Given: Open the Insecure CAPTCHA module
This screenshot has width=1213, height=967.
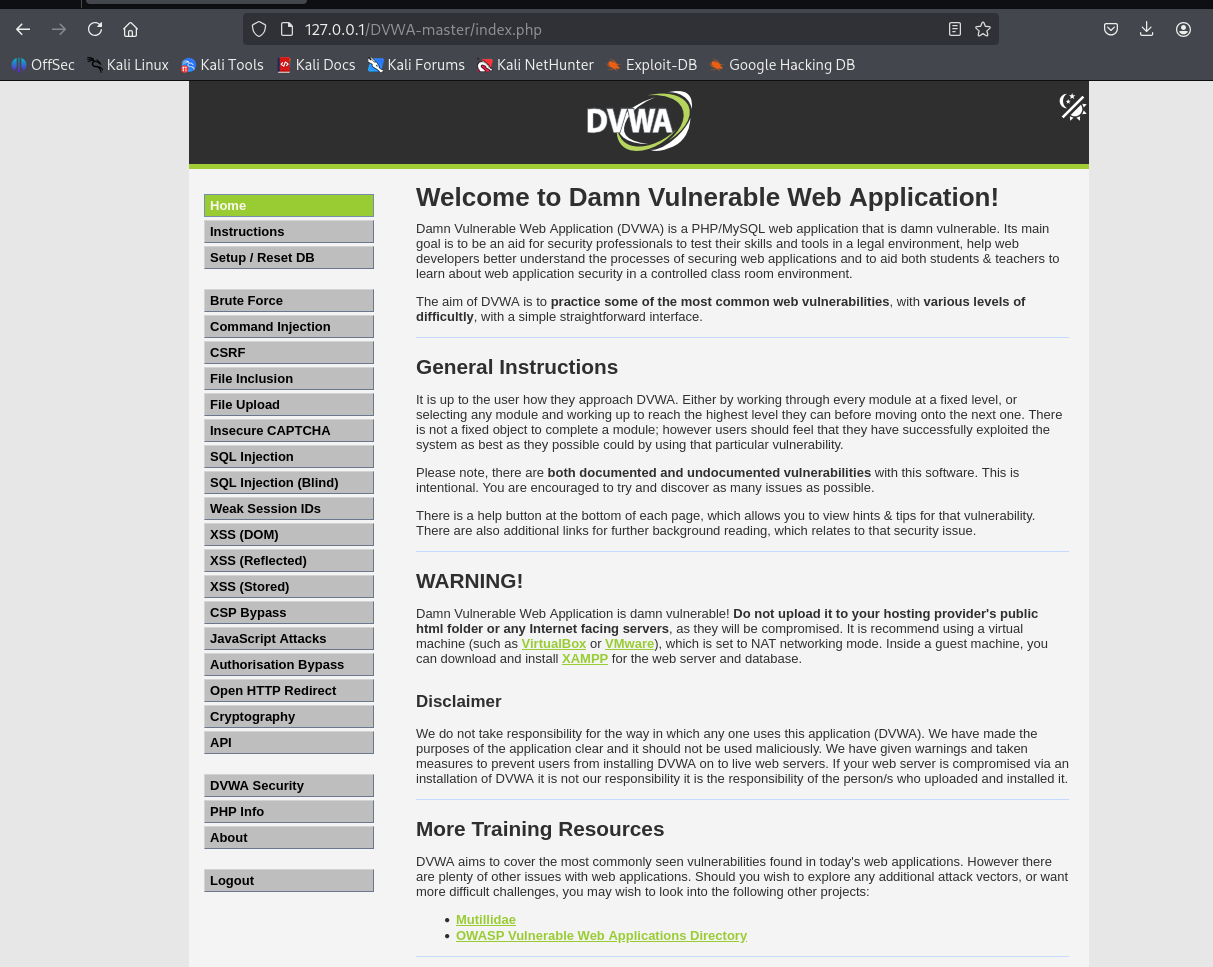Looking at the screenshot, I should [x=289, y=430].
